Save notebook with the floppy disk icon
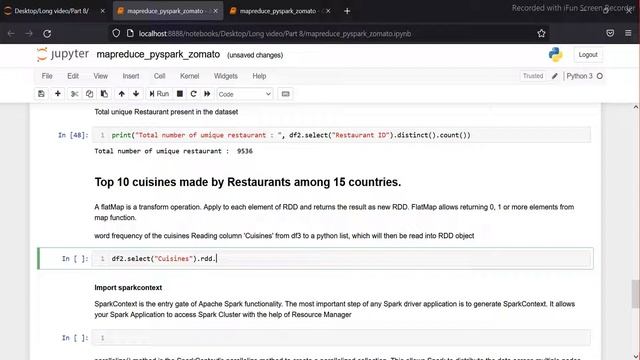Viewport: 640px width, 360px height. (41, 94)
